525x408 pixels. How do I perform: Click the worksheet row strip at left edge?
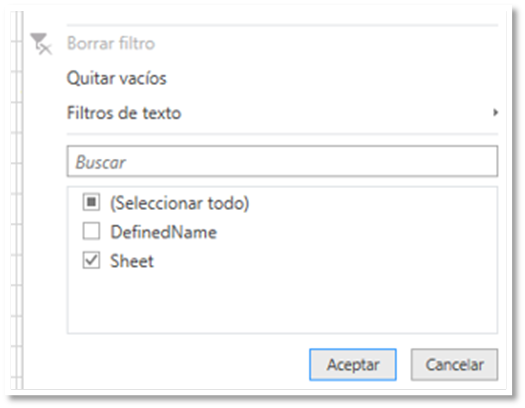17,201
